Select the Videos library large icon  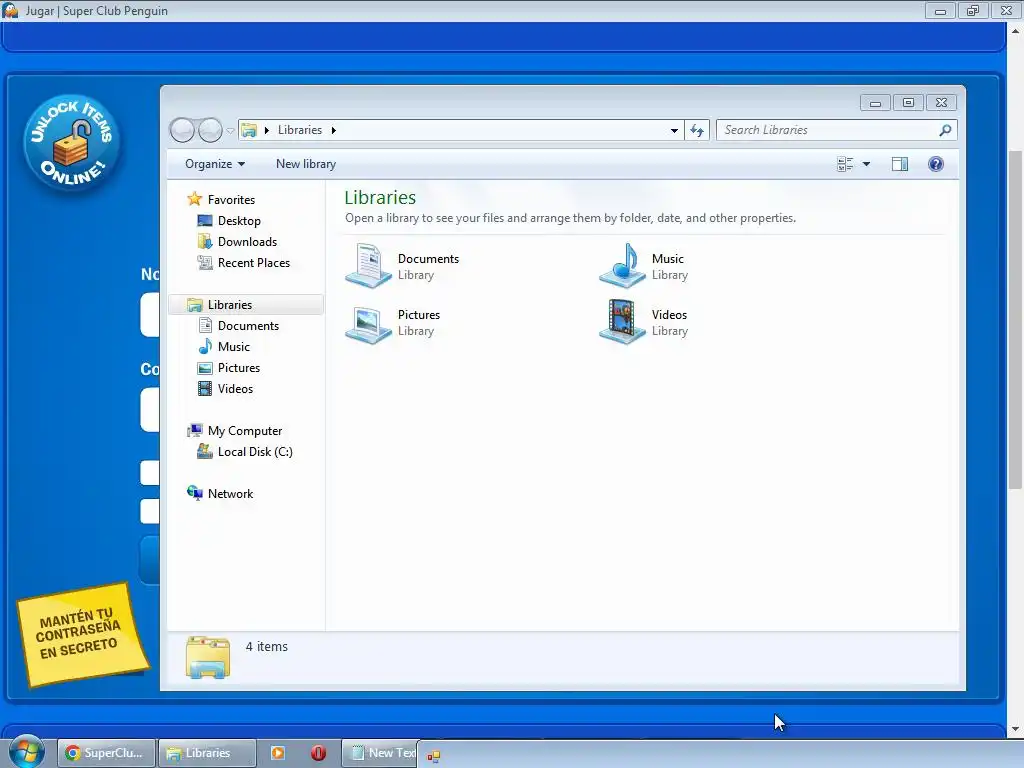tap(622, 322)
